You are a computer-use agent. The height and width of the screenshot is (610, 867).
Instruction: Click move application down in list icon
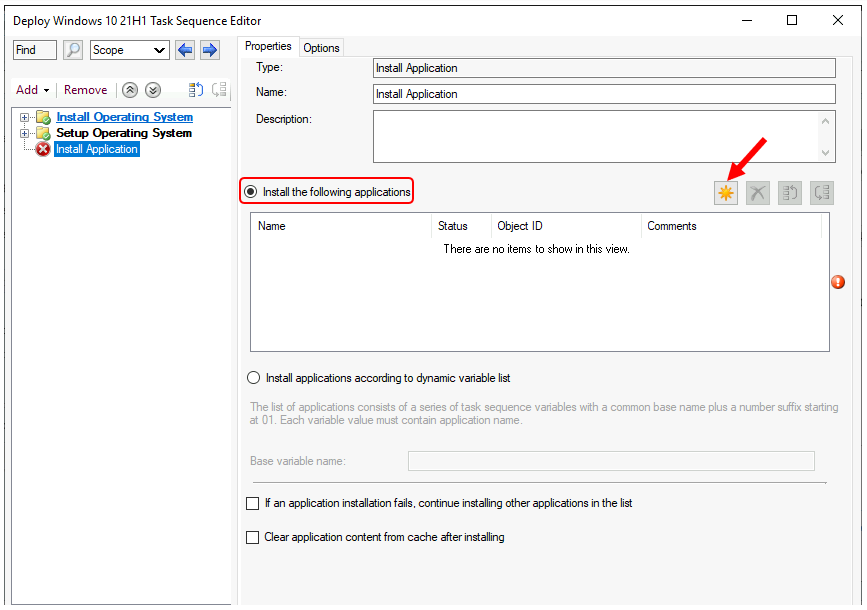point(822,193)
